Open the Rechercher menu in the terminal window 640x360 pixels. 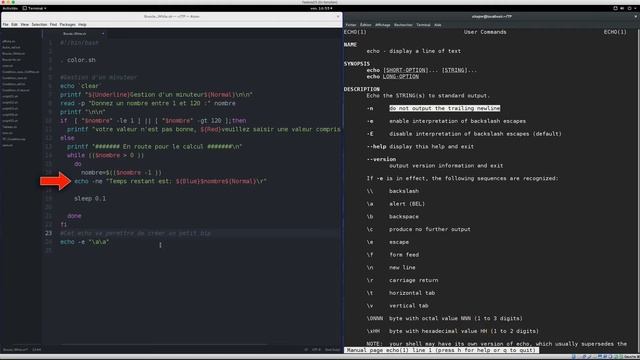(403, 25)
